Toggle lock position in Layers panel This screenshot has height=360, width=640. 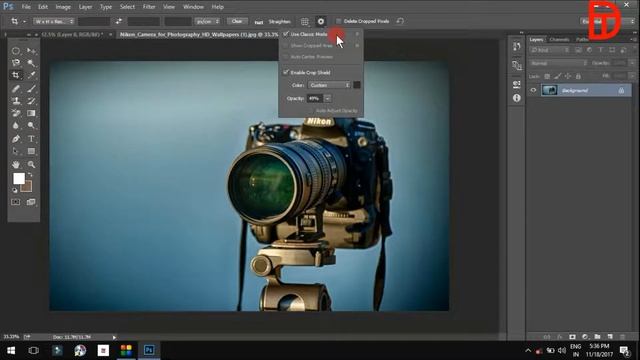[568, 76]
